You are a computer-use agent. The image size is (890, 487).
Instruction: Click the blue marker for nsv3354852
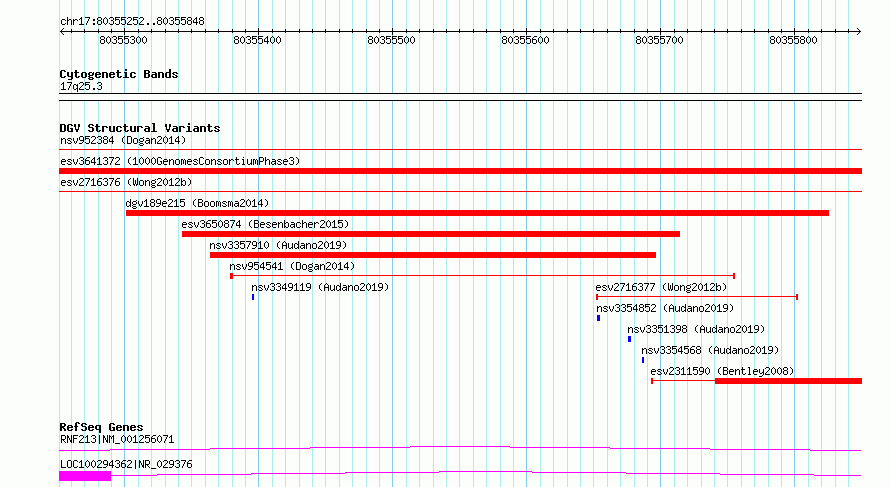[x=598, y=318]
